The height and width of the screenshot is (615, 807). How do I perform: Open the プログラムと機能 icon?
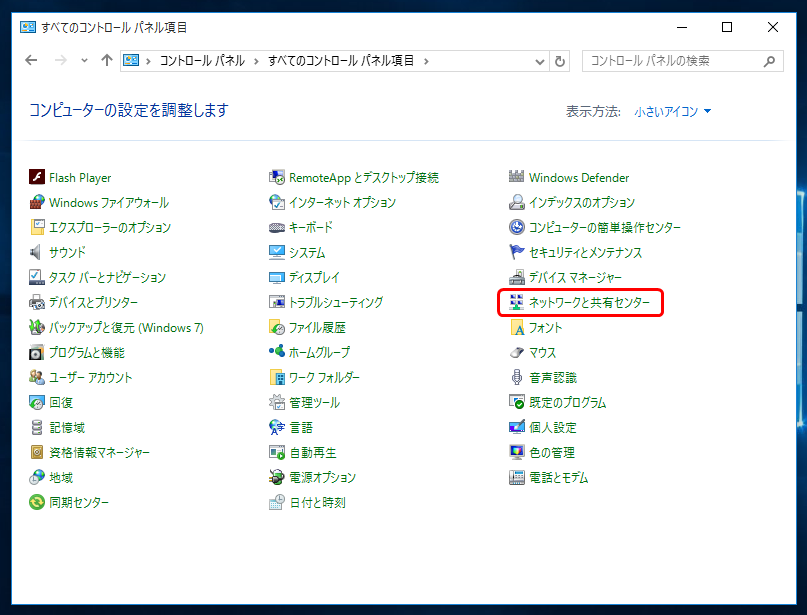pos(37,353)
